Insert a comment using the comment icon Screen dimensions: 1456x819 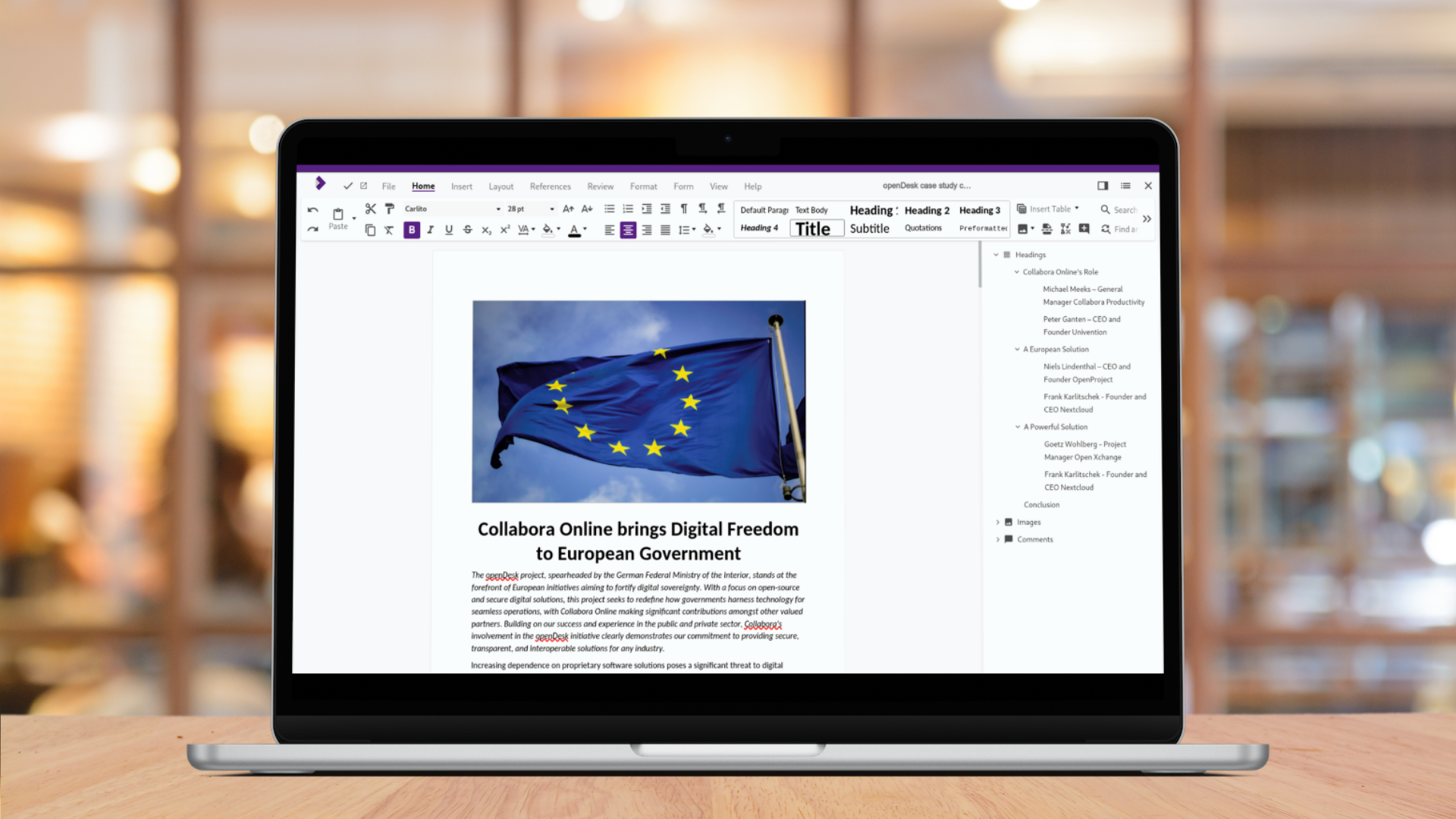(1084, 229)
